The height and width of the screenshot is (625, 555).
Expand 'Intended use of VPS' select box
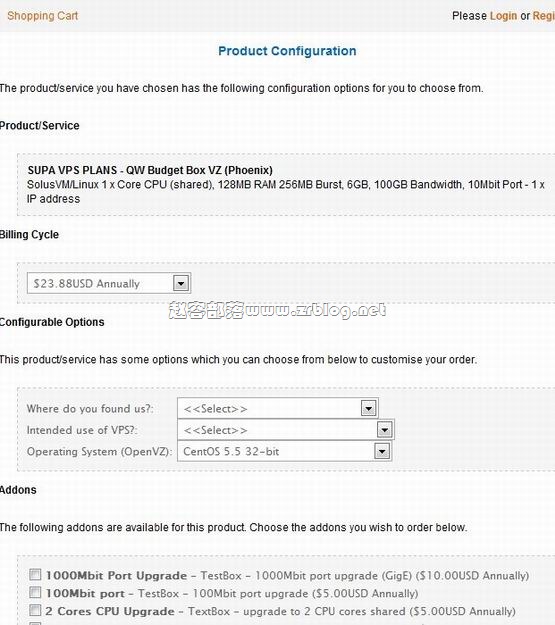[x=285, y=430]
